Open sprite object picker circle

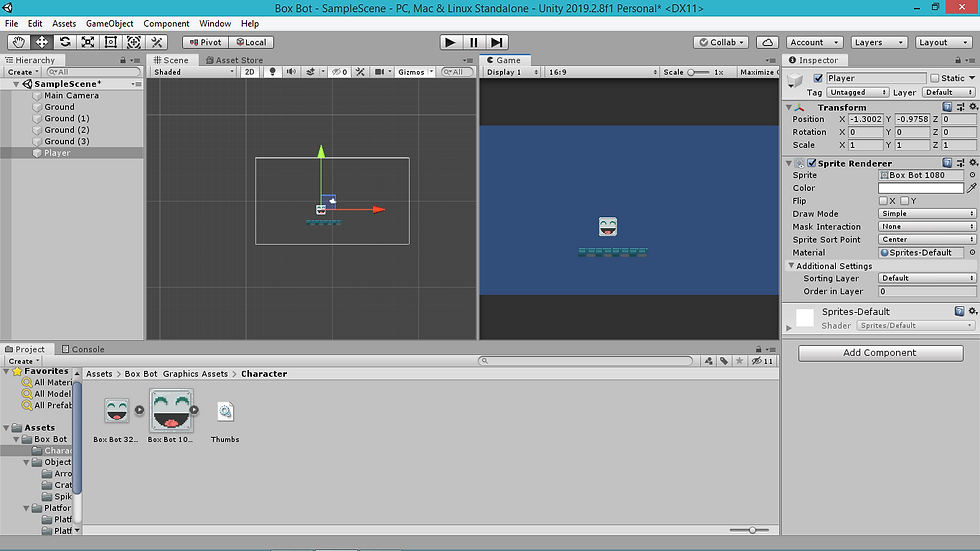tap(972, 175)
